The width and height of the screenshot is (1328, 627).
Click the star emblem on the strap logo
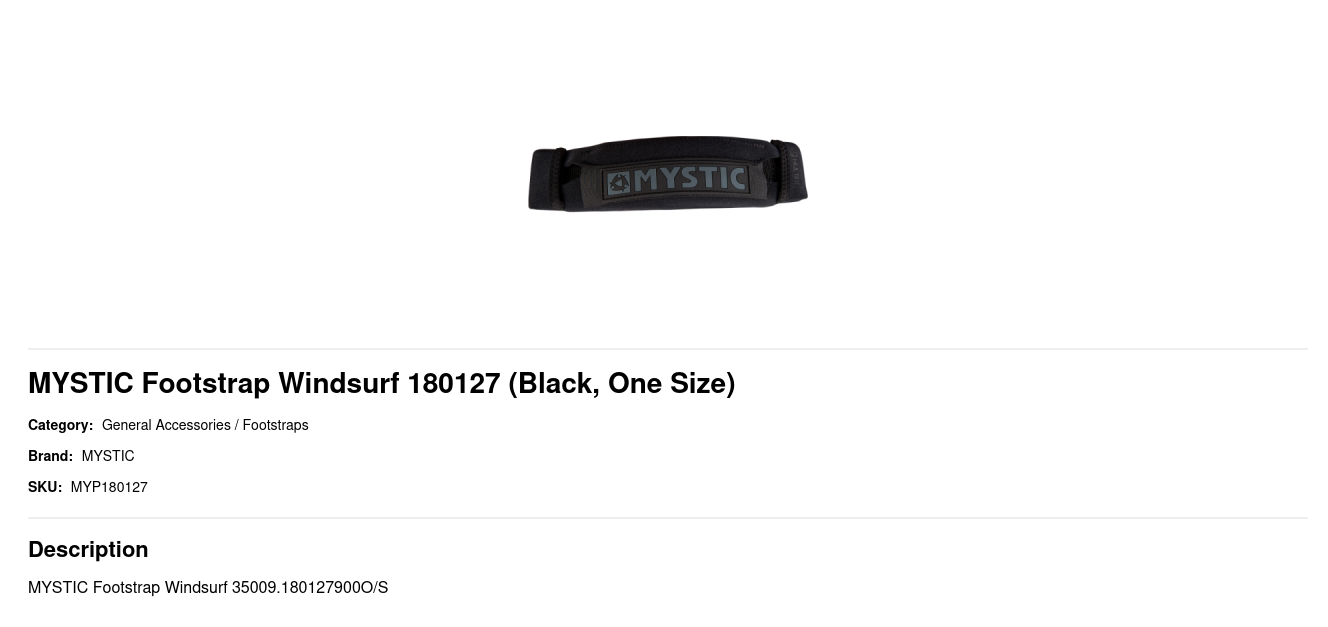click(620, 181)
